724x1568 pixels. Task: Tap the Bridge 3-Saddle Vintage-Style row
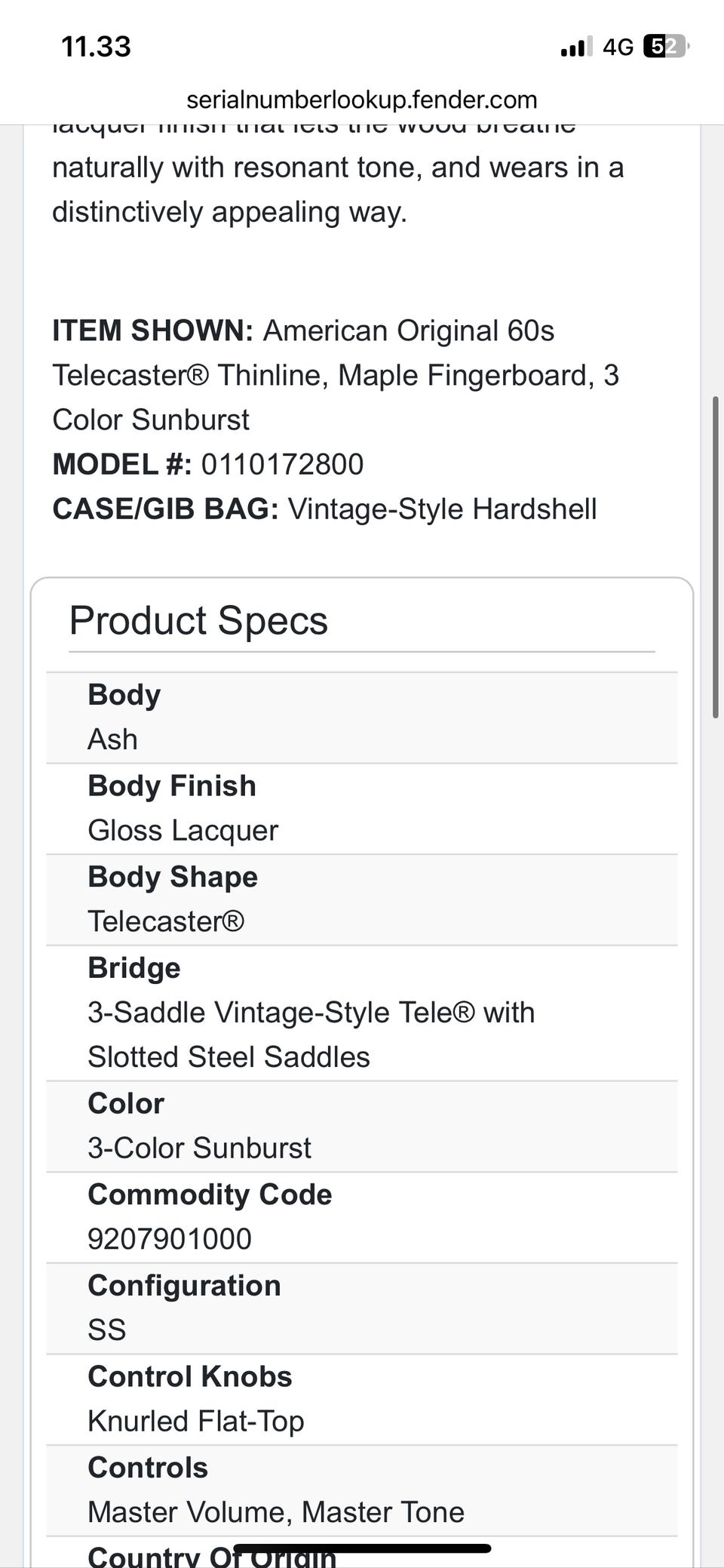(362, 1013)
